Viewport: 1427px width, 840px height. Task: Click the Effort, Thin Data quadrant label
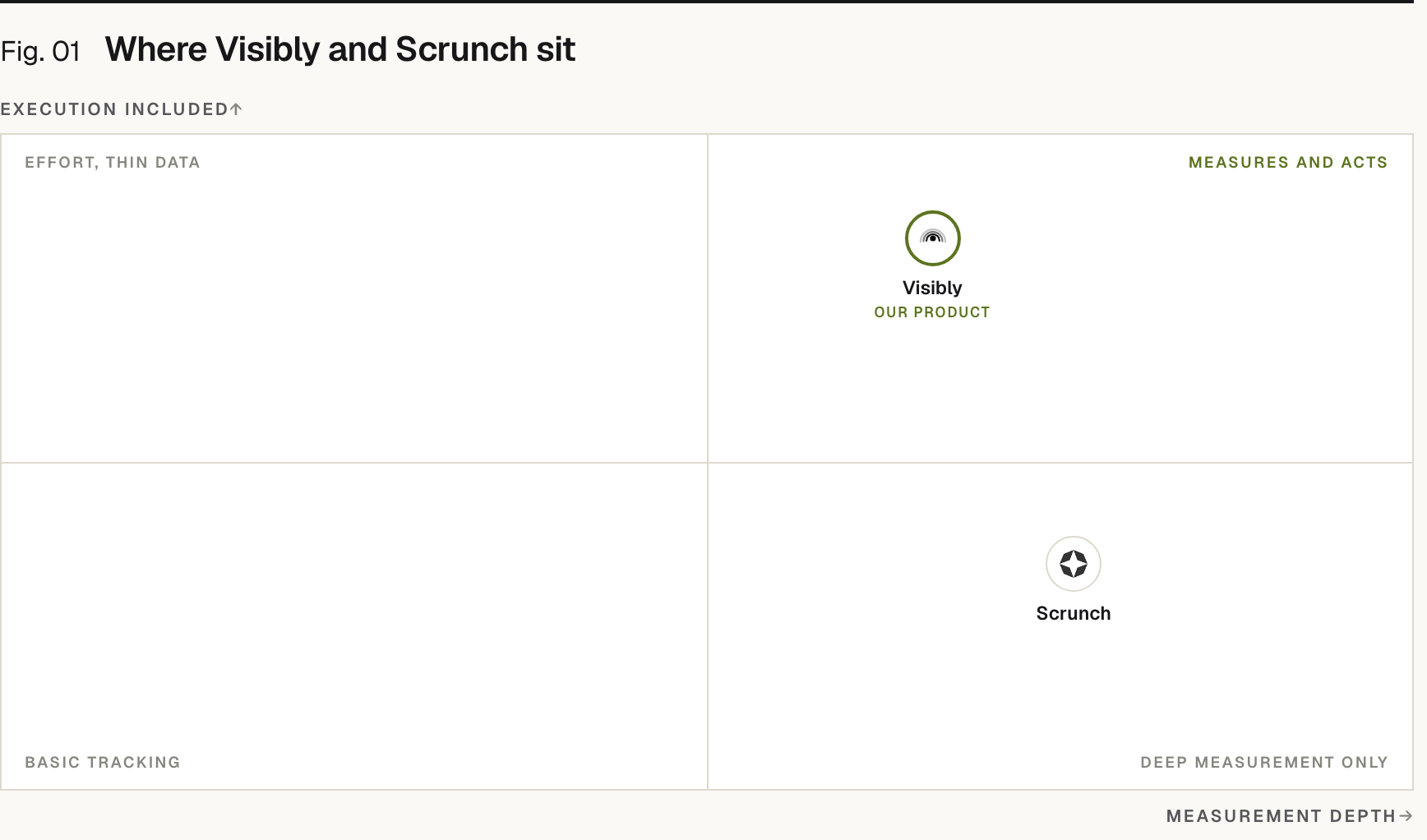[x=113, y=163]
